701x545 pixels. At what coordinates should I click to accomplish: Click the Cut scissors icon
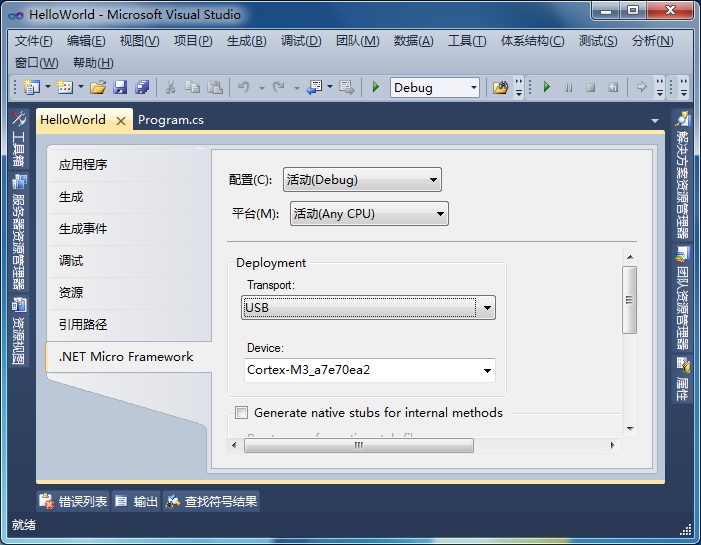(170, 87)
